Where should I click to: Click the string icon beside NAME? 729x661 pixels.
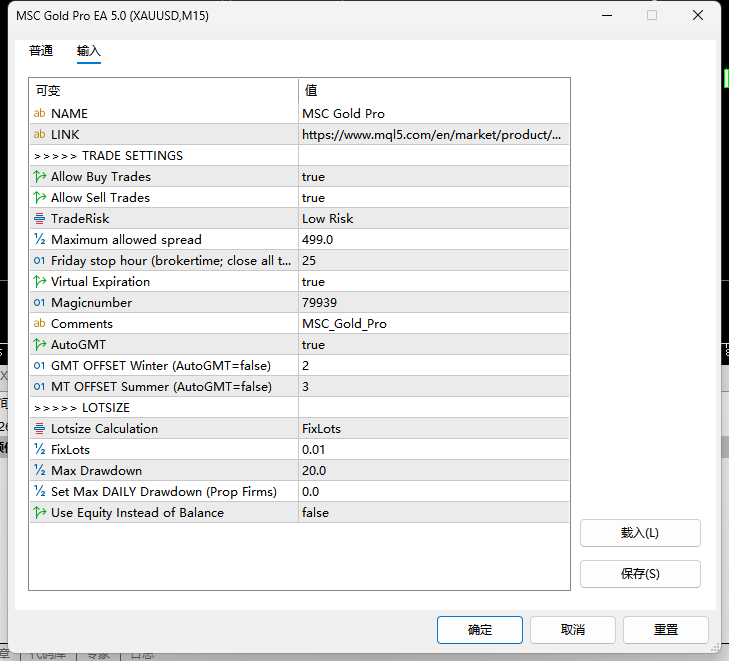(x=40, y=113)
